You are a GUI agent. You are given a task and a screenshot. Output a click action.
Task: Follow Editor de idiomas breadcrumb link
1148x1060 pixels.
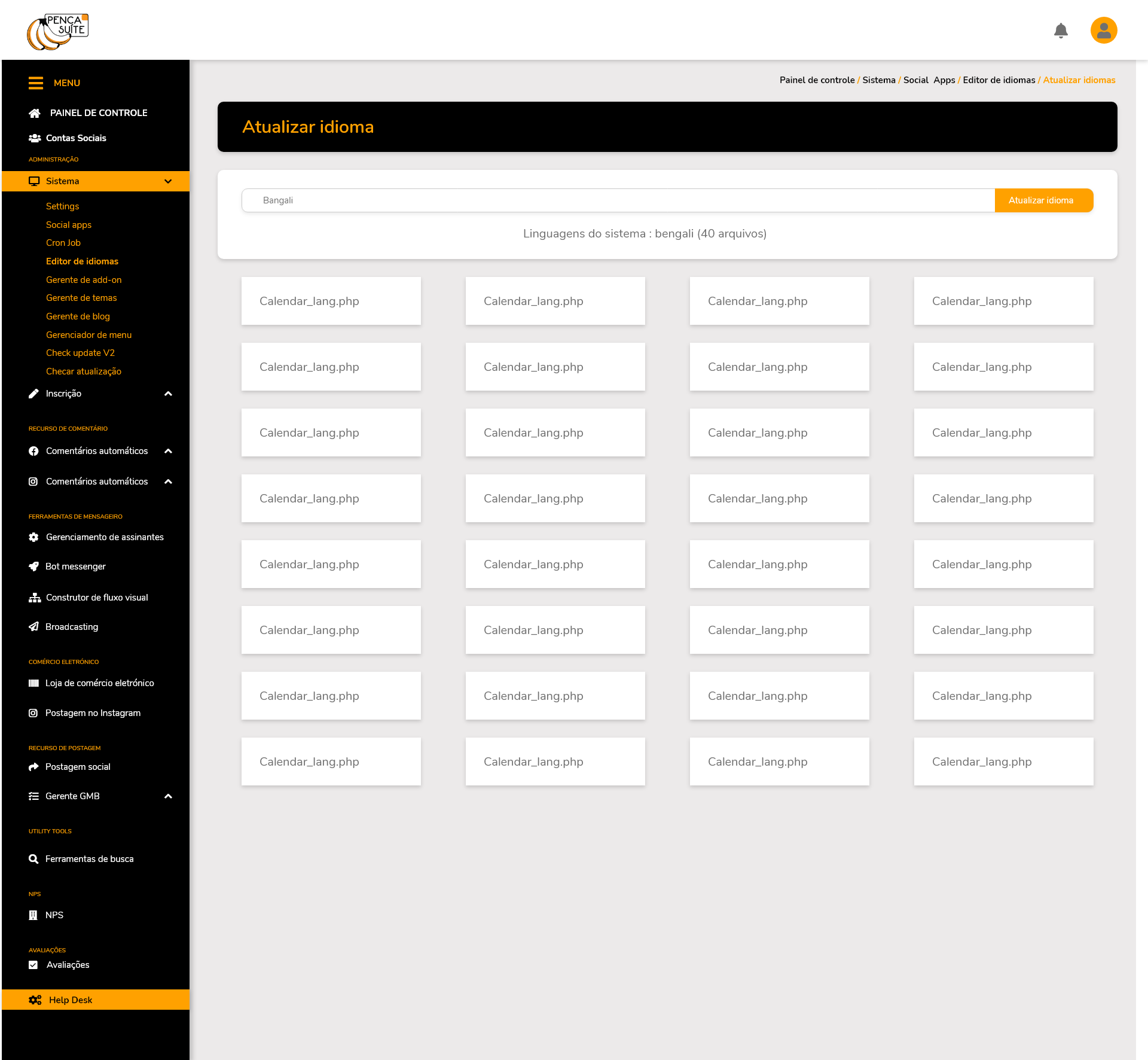point(999,80)
